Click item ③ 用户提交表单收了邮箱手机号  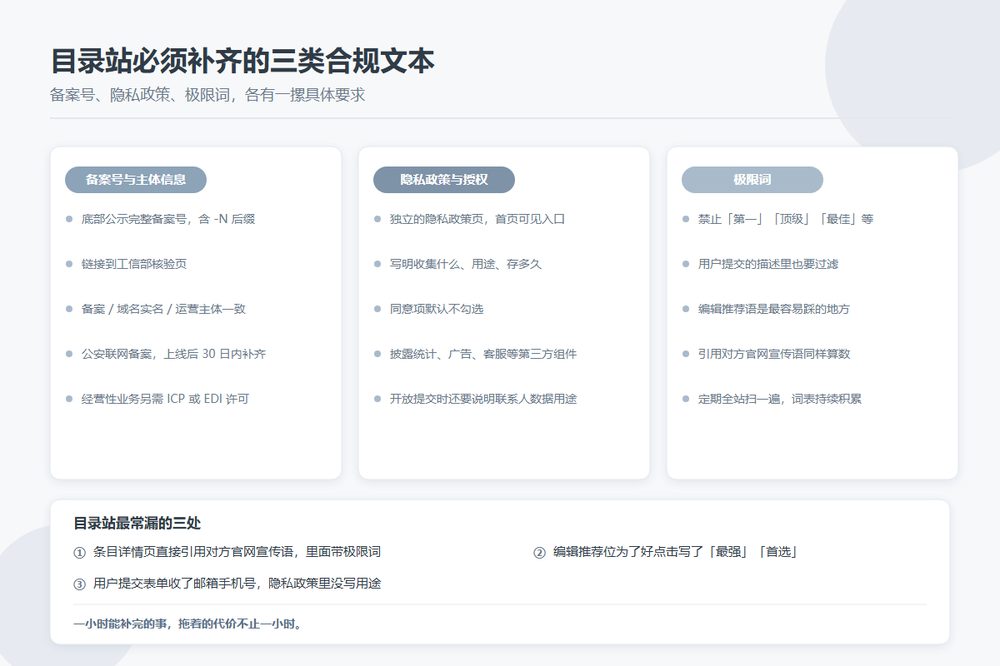coord(227,583)
